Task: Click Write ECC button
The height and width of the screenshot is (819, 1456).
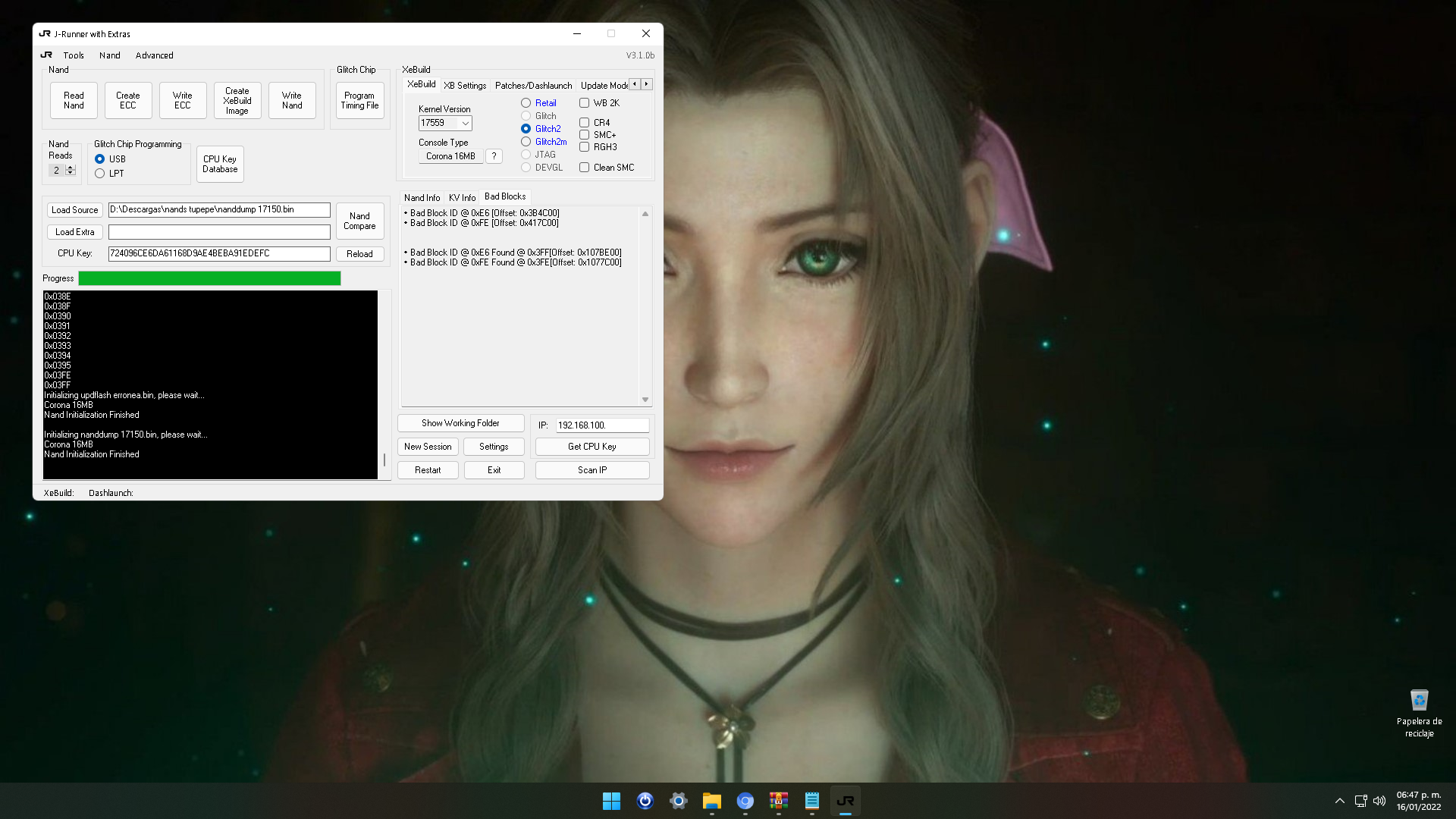Action: coord(183,100)
